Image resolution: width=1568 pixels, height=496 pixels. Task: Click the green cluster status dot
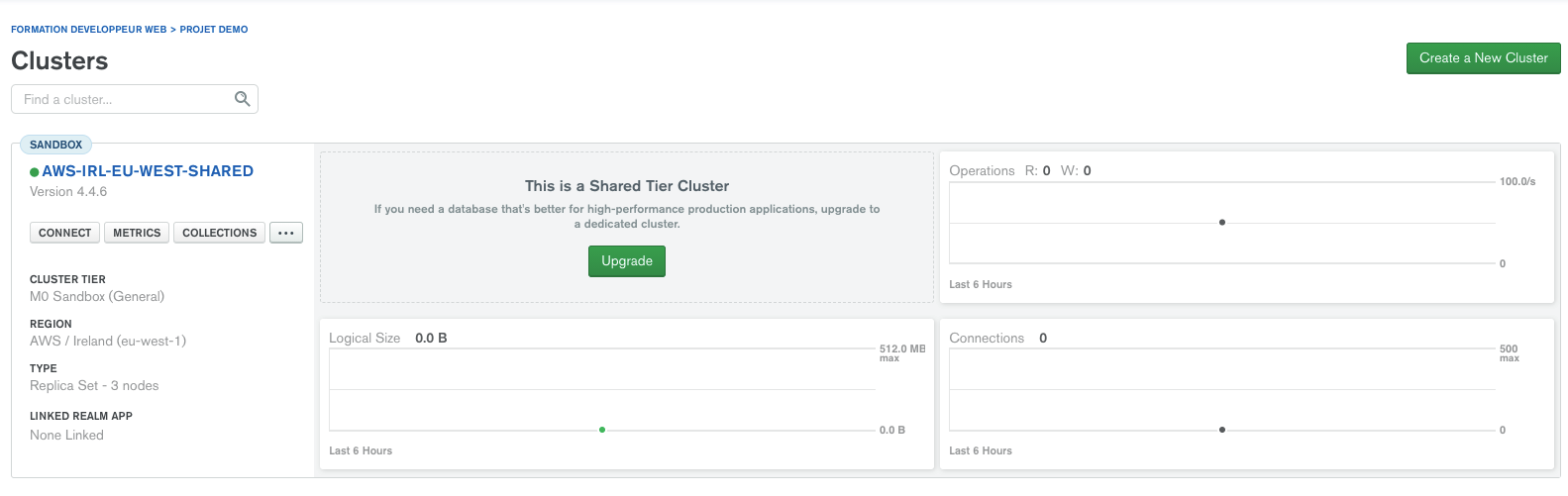point(35,172)
